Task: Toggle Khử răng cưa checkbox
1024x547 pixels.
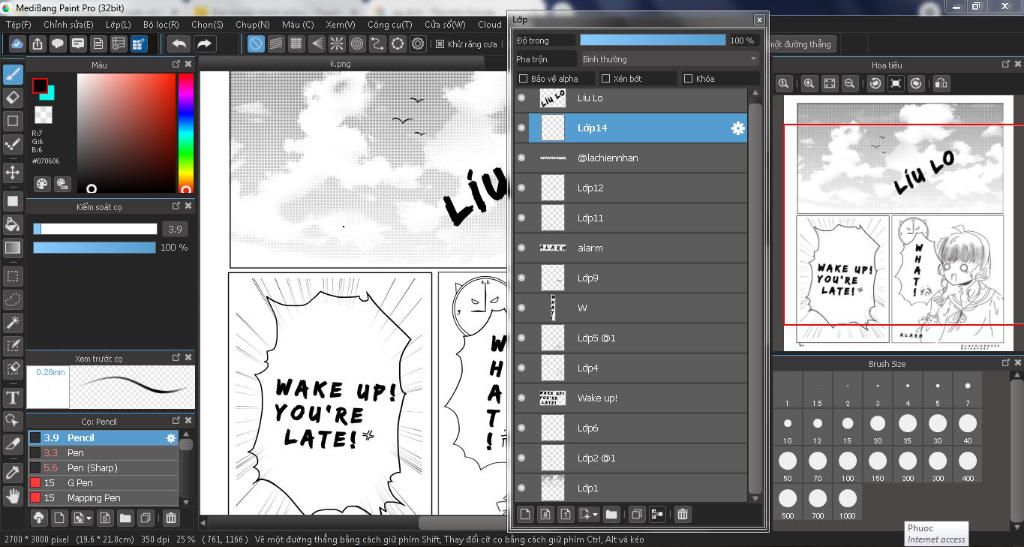Action: tap(440, 44)
